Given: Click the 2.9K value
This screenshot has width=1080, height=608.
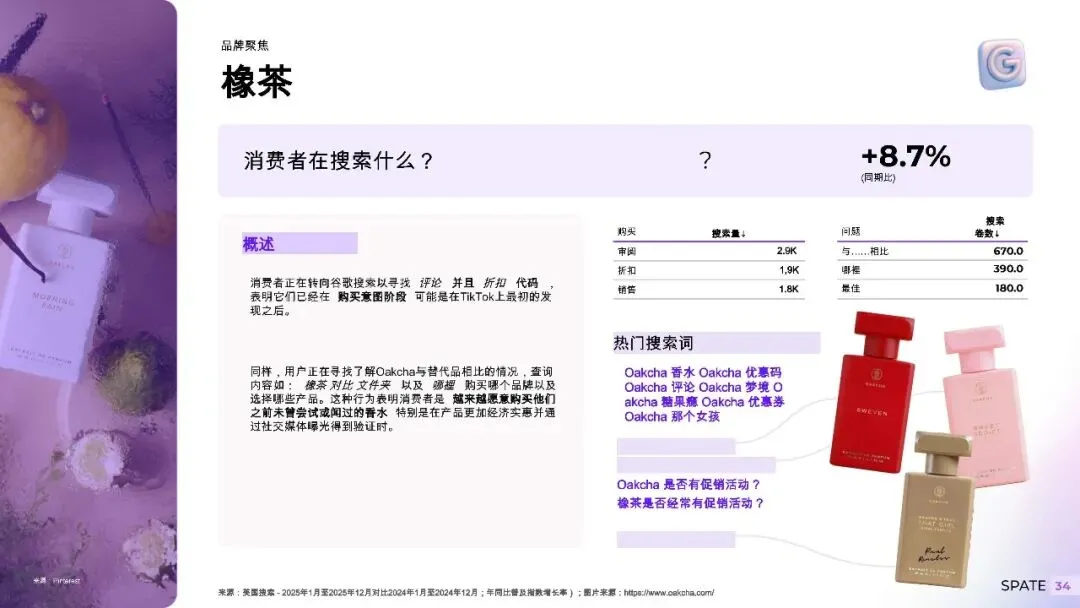Looking at the screenshot, I should point(787,251).
